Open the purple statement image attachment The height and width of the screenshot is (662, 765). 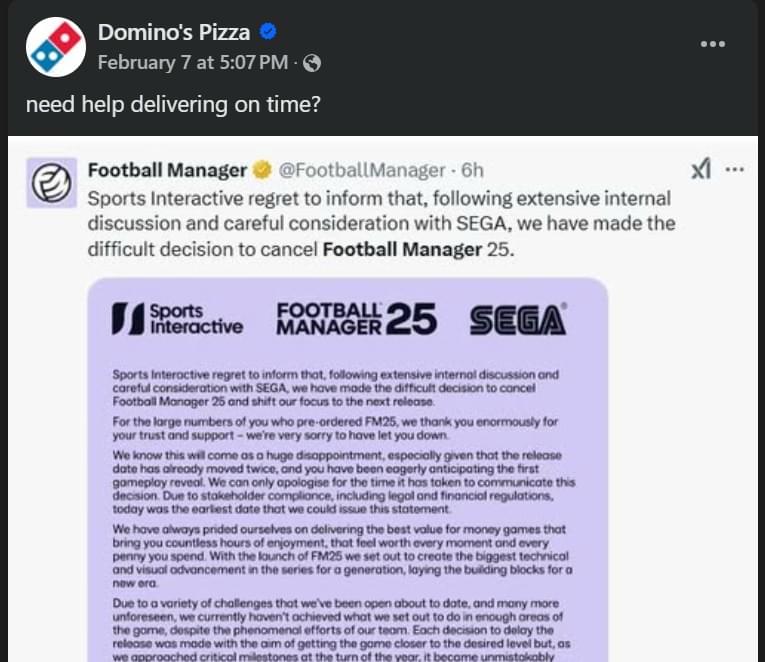(x=348, y=470)
